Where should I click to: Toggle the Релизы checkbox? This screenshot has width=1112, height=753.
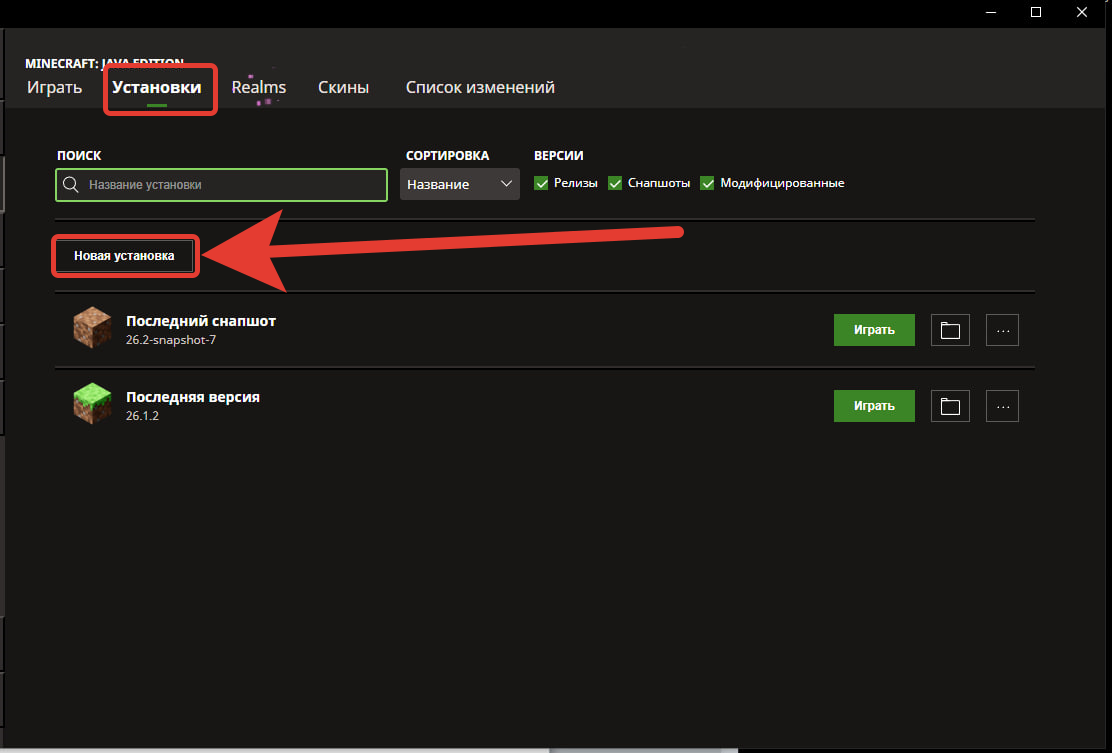[541, 183]
